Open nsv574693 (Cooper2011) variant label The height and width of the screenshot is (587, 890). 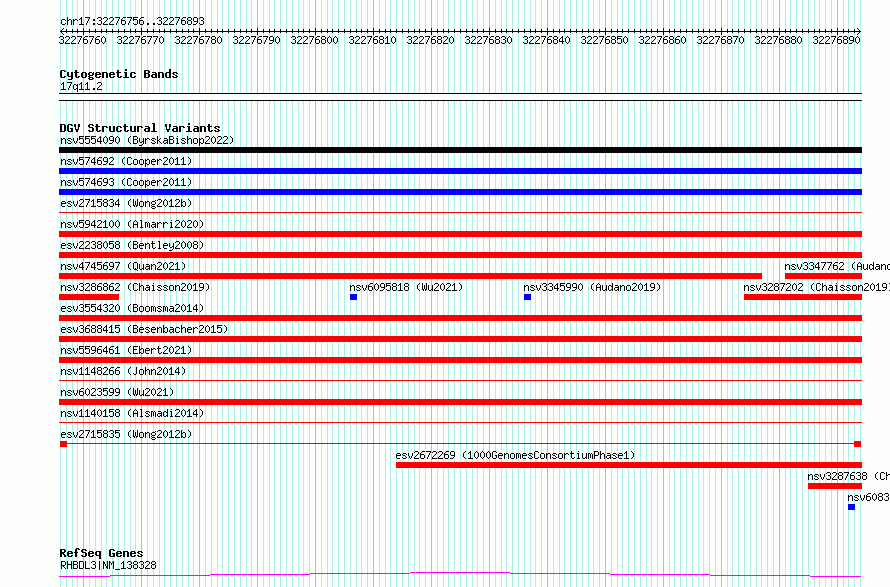(126, 182)
